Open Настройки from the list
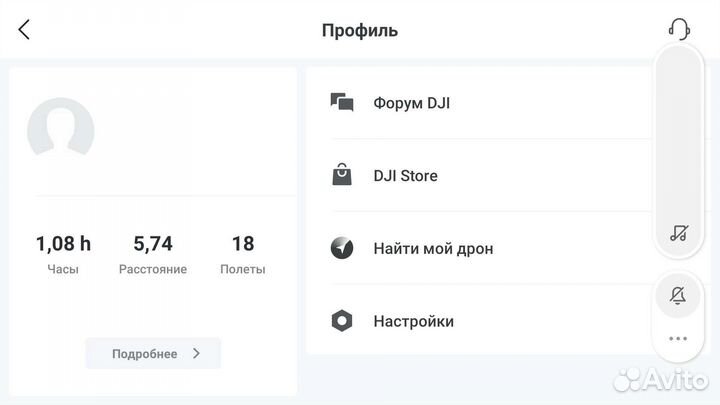The height and width of the screenshot is (405, 720). tap(413, 321)
